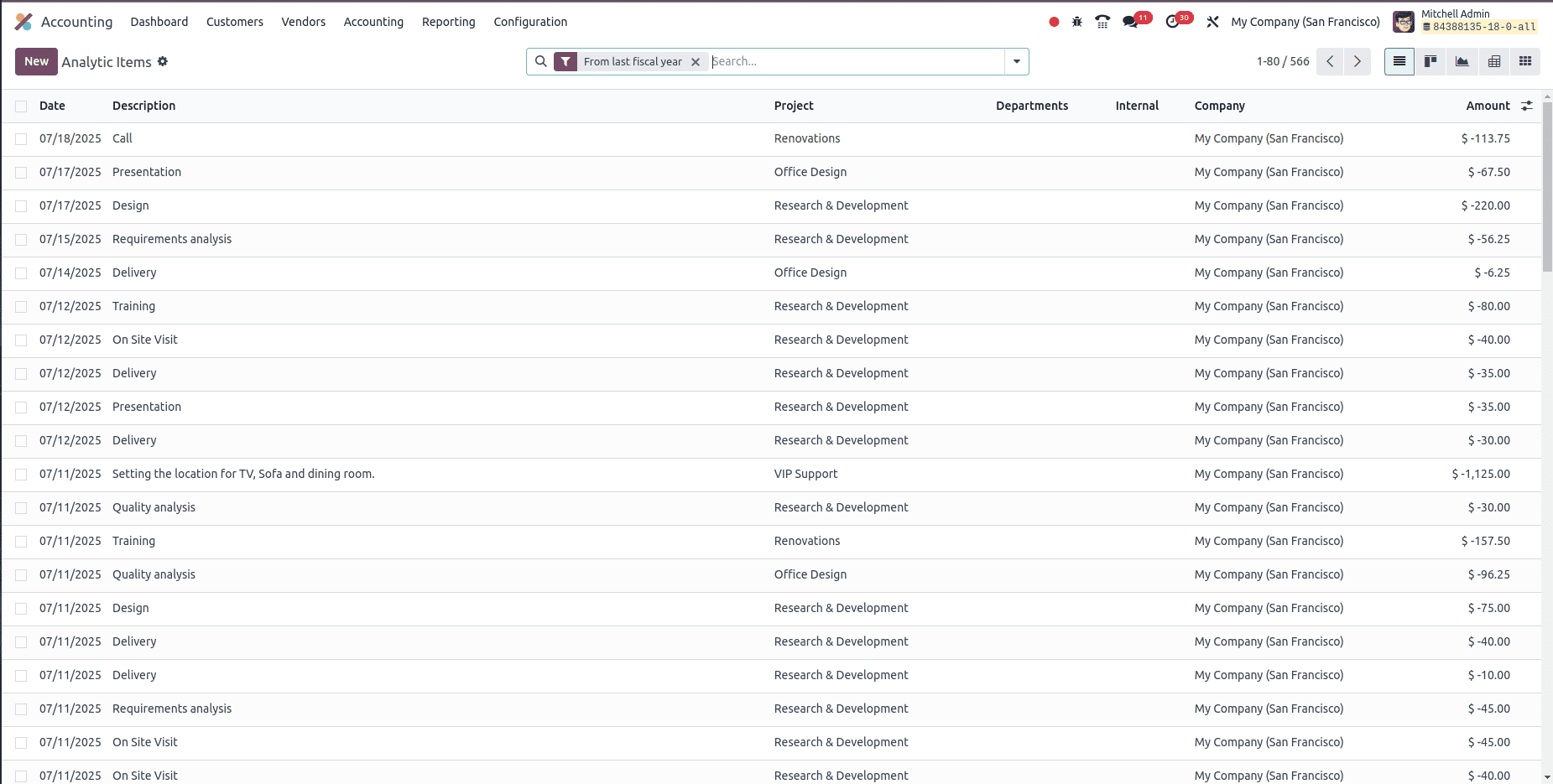The width and height of the screenshot is (1553, 784).
Task: Toggle select-all checkbox in header
Action: [21, 106]
